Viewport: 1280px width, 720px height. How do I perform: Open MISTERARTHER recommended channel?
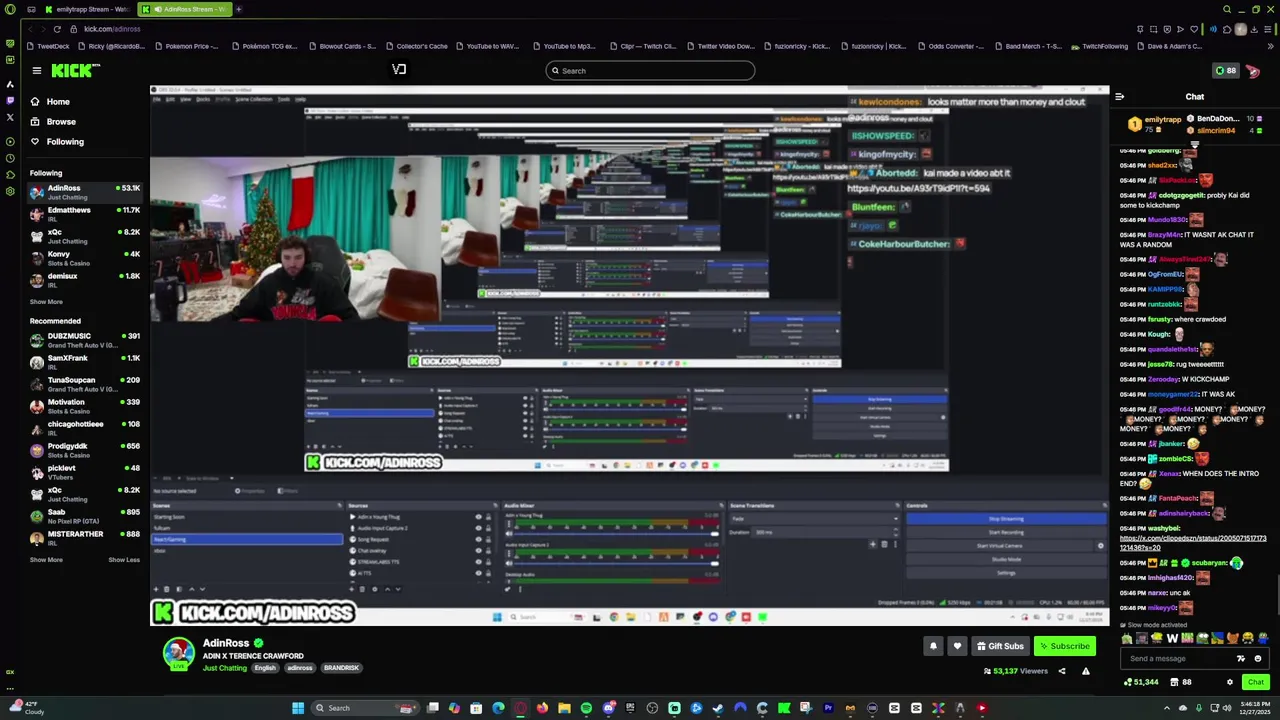click(86, 538)
